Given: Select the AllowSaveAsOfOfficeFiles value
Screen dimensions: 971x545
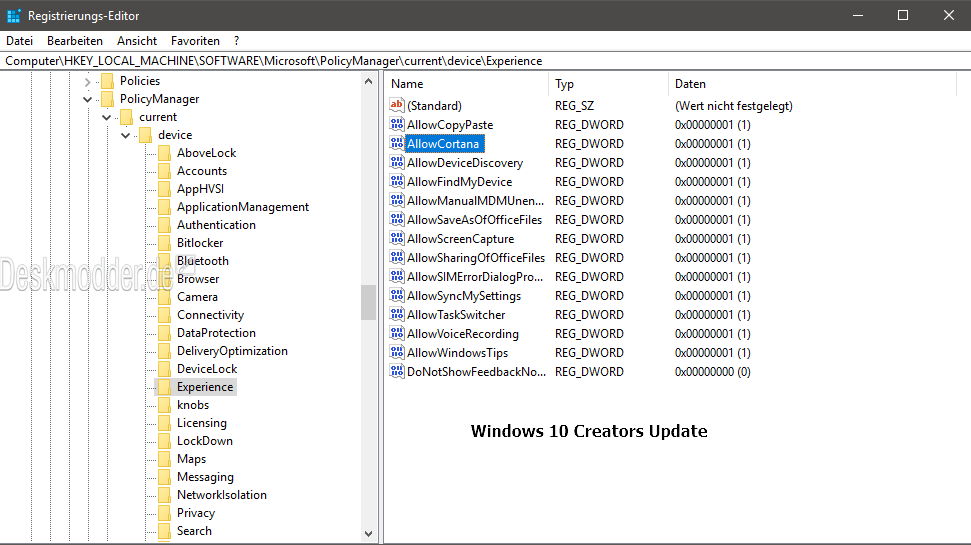Looking at the screenshot, I should 474,220.
